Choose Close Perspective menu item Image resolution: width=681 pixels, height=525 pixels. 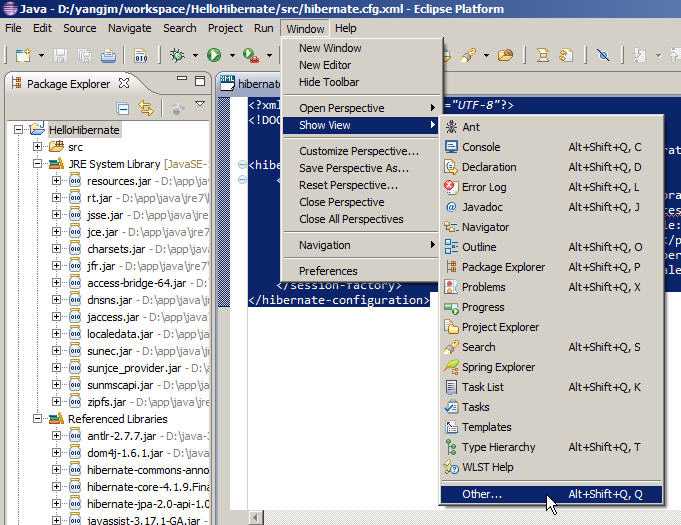pos(360,202)
